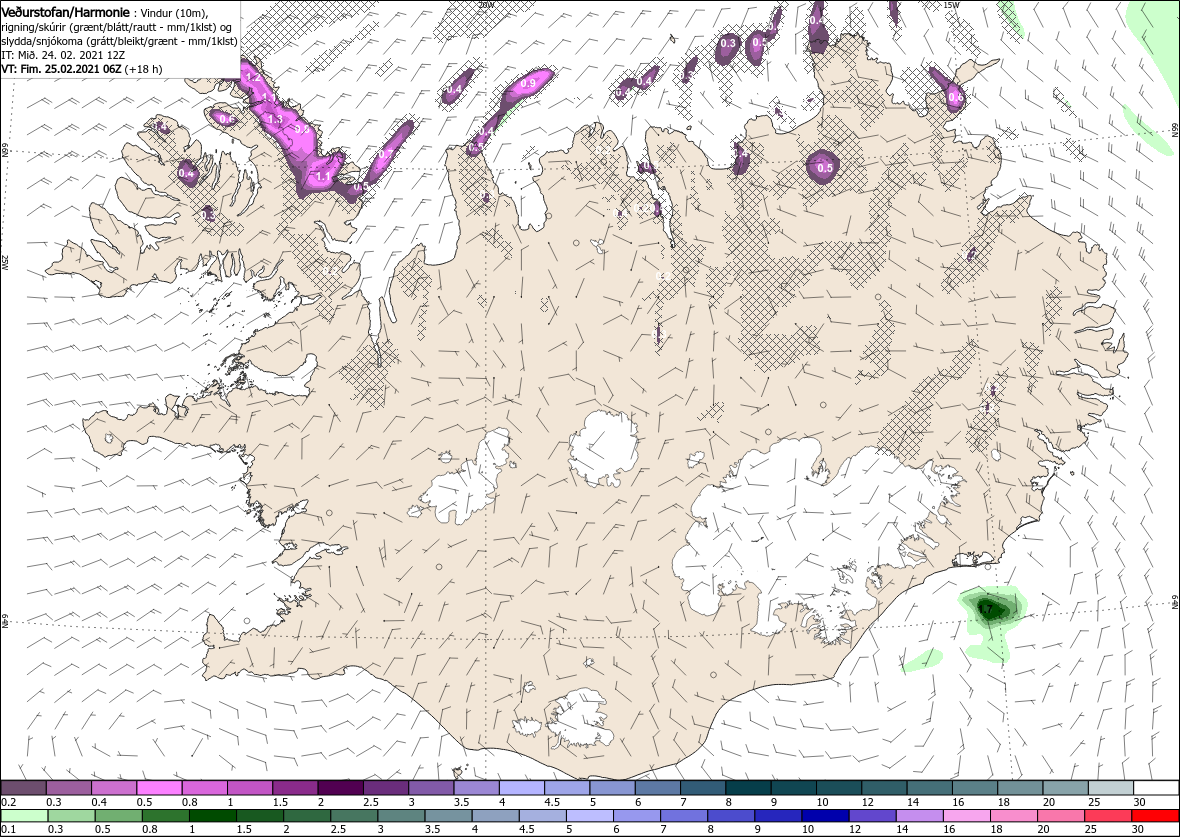Choose the lavender 4 swatch in upper legend
This screenshot has width=1180, height=837.
(x=522, y=787)
